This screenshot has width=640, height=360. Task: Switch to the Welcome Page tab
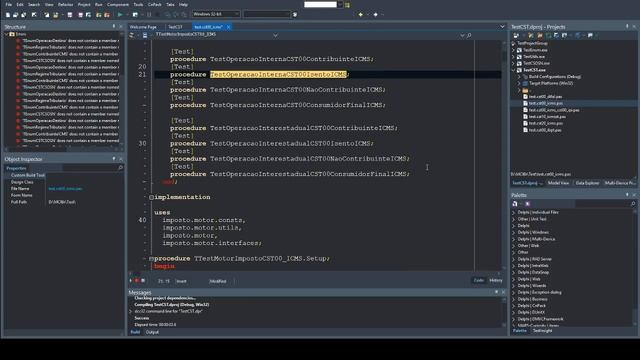point(143,27)
